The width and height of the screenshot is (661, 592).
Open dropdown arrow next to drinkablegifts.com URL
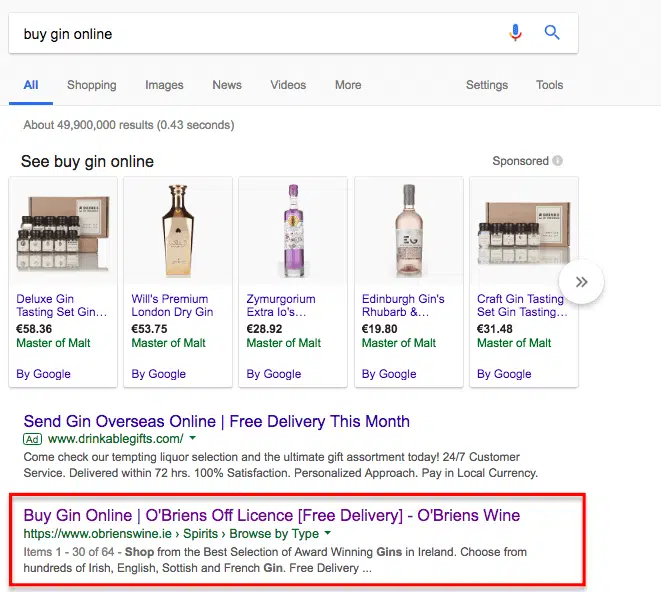192,439
